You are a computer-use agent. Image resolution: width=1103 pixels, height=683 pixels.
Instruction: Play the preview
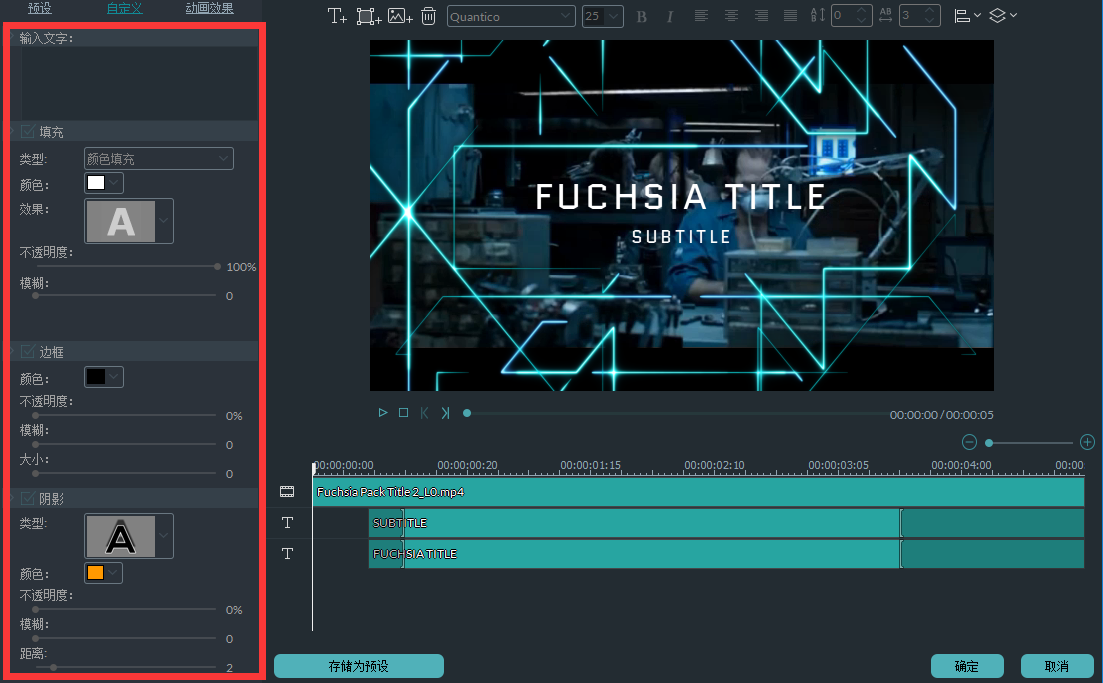point(383,413)
